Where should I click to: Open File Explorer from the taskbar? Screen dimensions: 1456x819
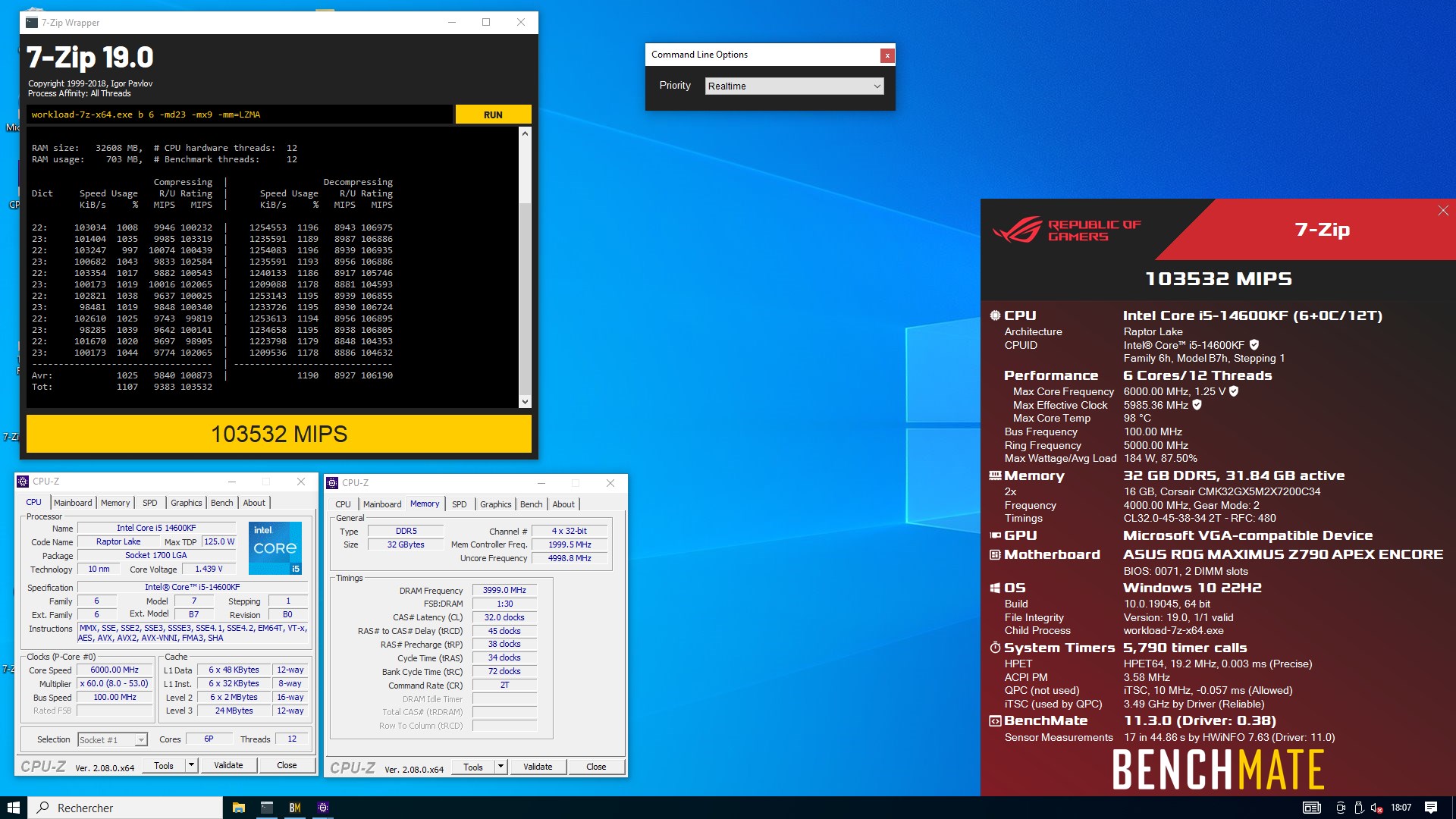238,808
